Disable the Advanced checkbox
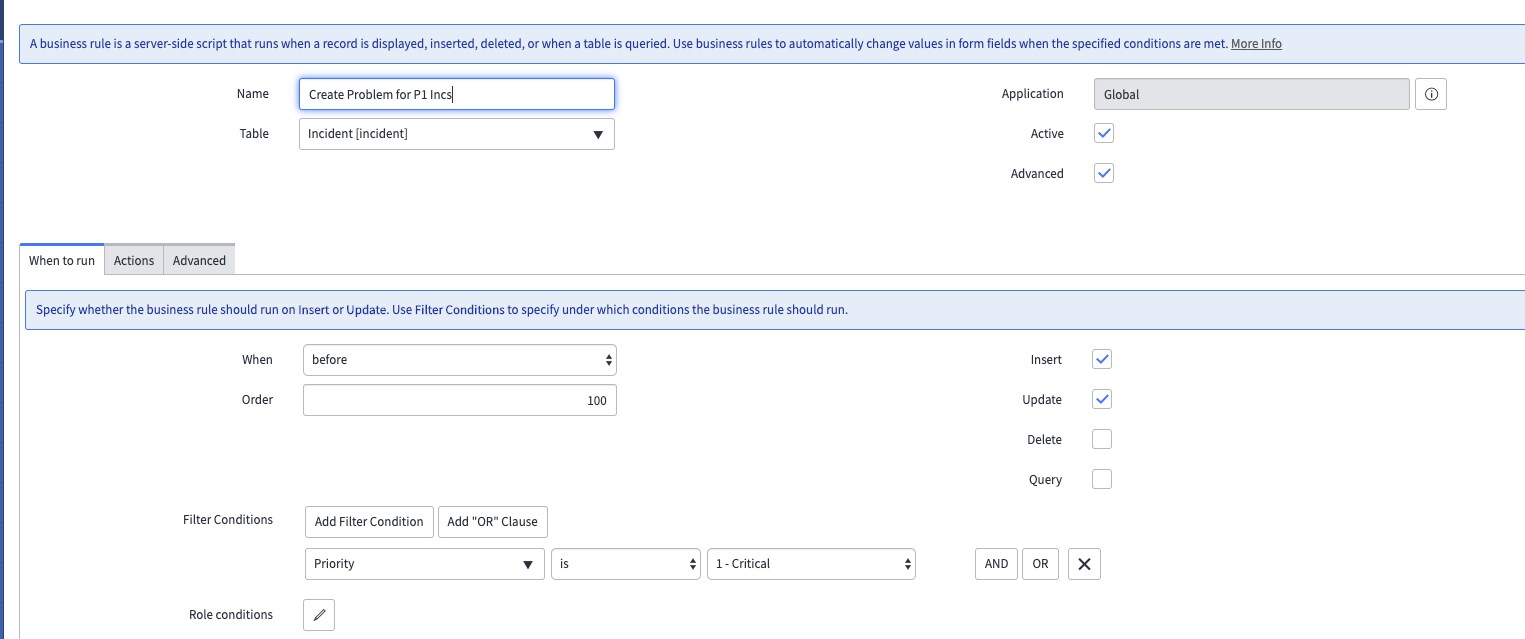 (x=1103, y=173)
